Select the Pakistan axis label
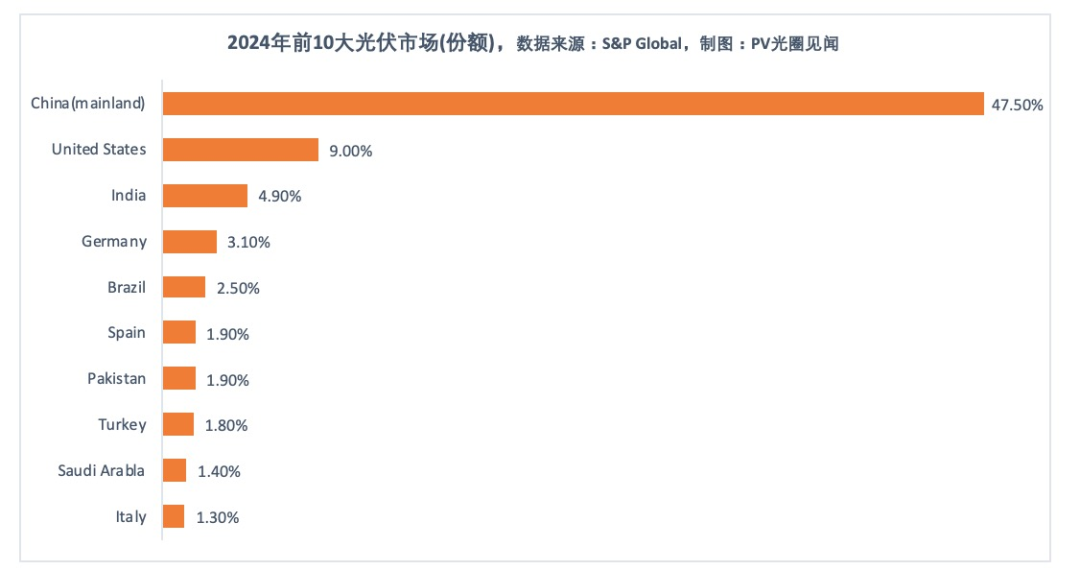 116,379
